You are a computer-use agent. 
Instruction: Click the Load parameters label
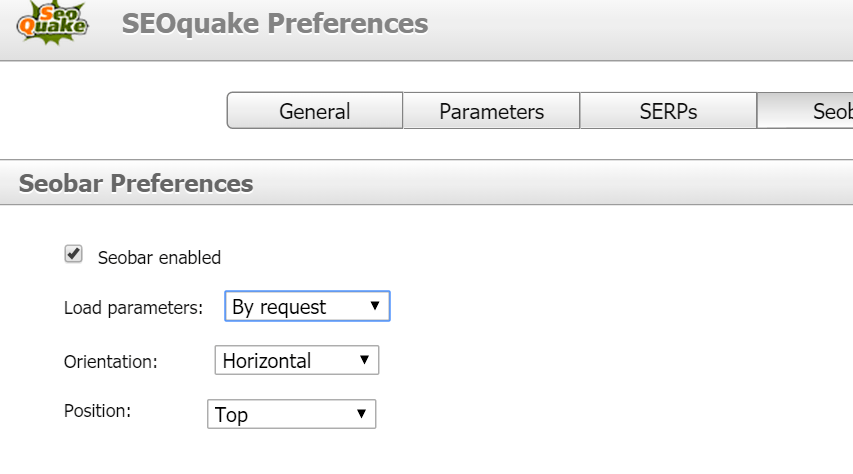click(133, 307)
